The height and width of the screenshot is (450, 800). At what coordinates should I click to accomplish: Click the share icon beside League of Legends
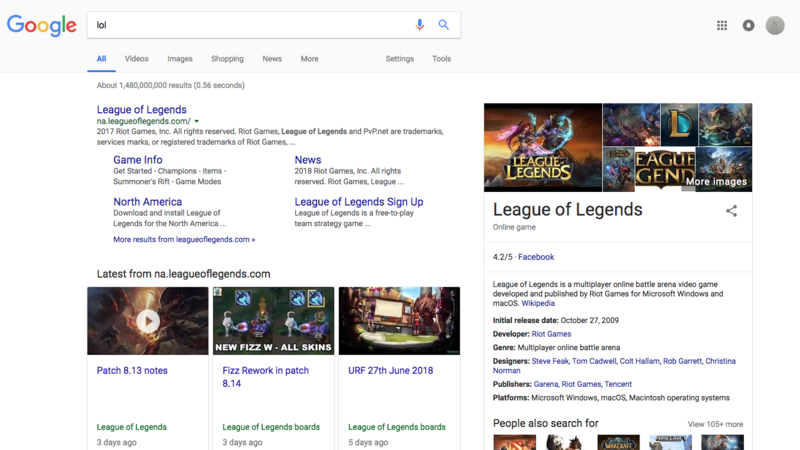click(731, 211)
